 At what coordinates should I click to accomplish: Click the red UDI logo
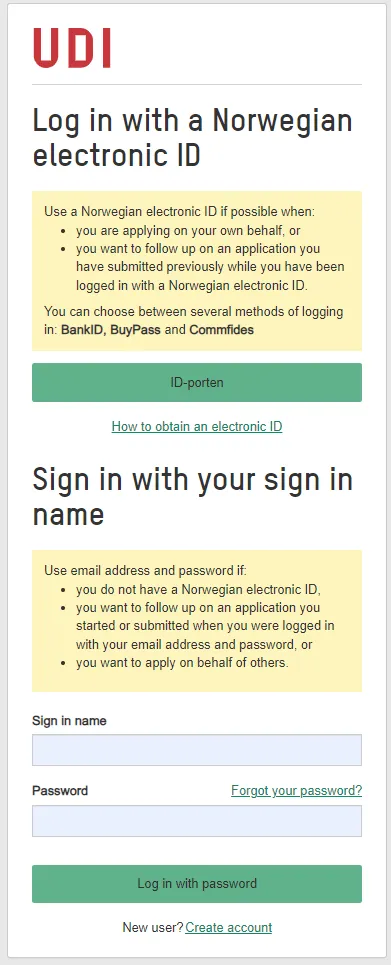click(x=72, y=47)
